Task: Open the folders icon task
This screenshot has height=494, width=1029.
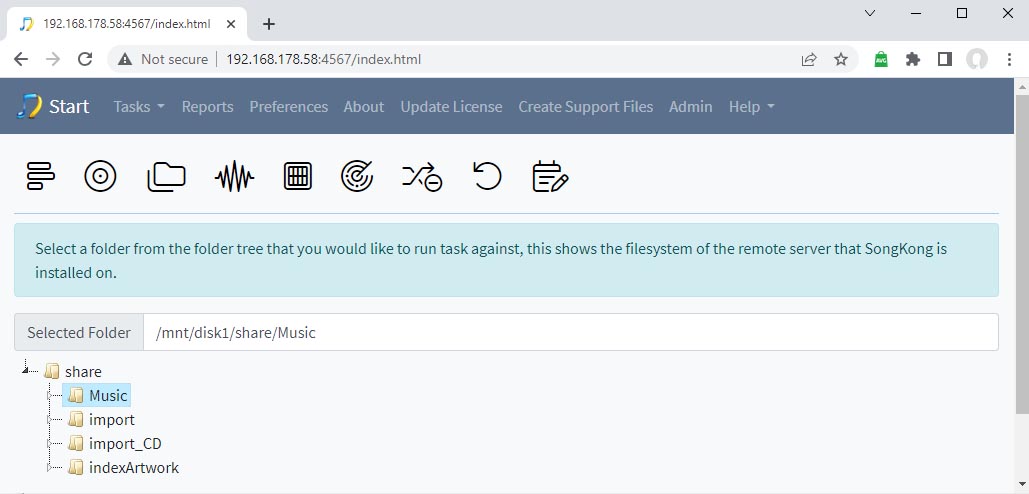Action: [x=166, y=177]
